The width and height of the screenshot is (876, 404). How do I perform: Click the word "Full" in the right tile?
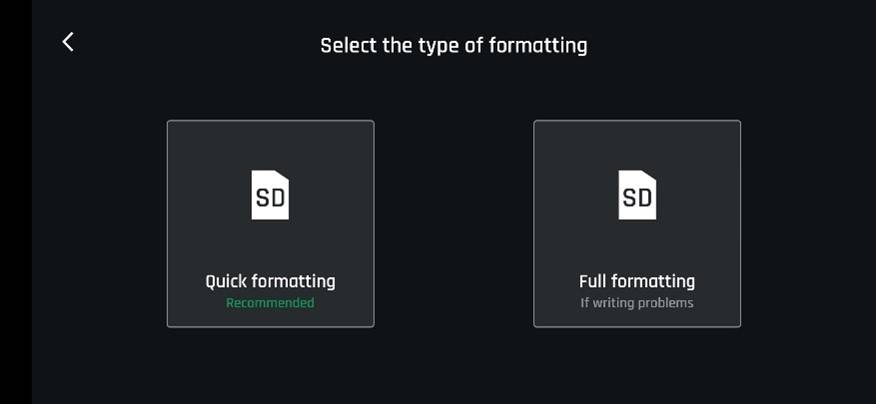click(596, 281)
